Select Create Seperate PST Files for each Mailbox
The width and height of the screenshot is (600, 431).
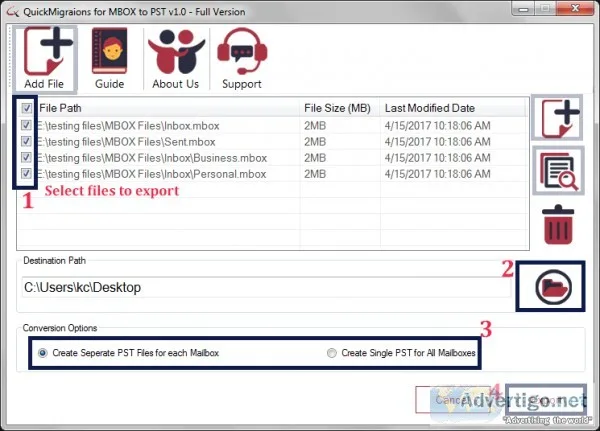point(129,353)
